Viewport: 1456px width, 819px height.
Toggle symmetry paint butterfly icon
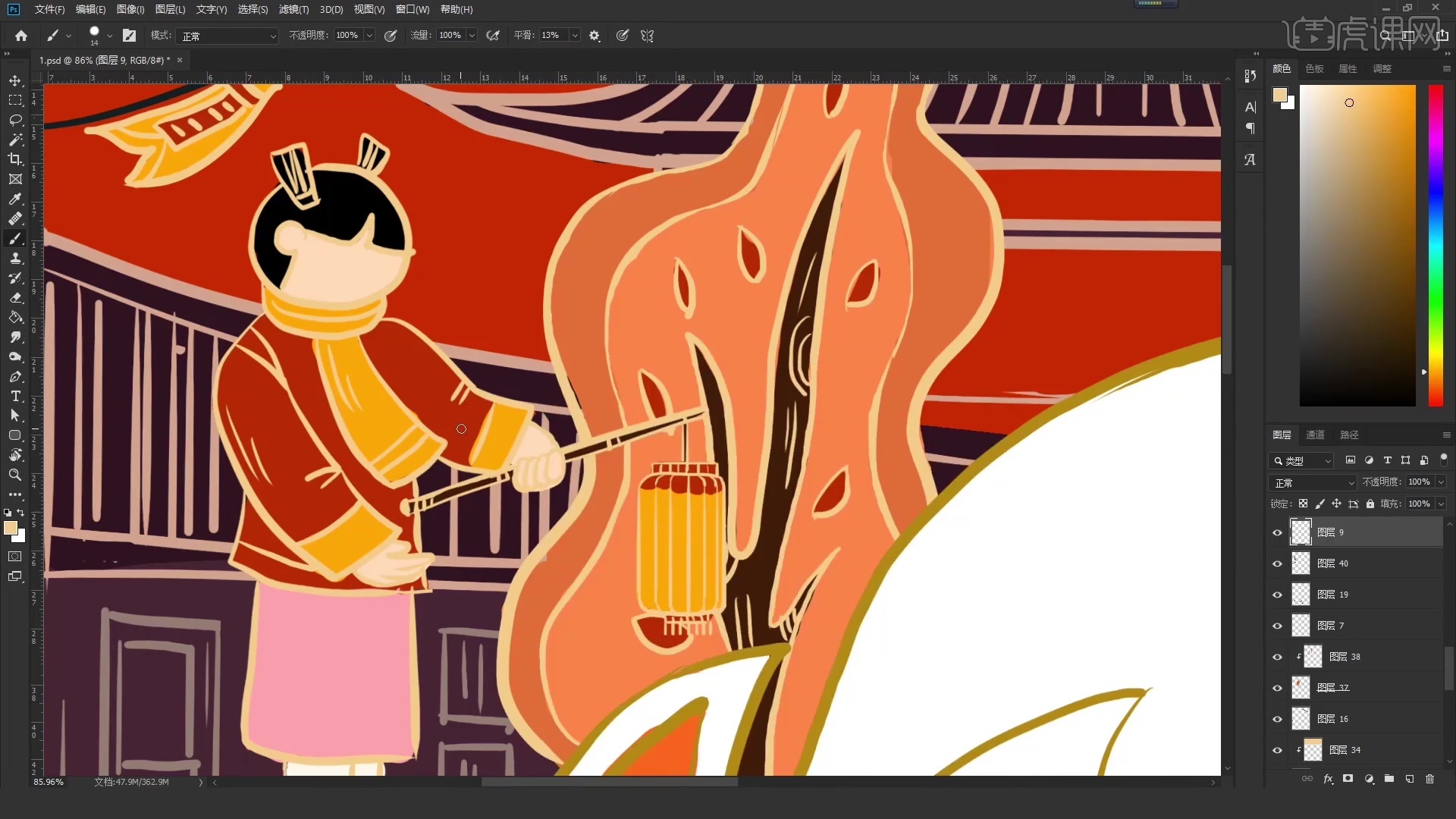pyautogui.click(x=647, y=36)
